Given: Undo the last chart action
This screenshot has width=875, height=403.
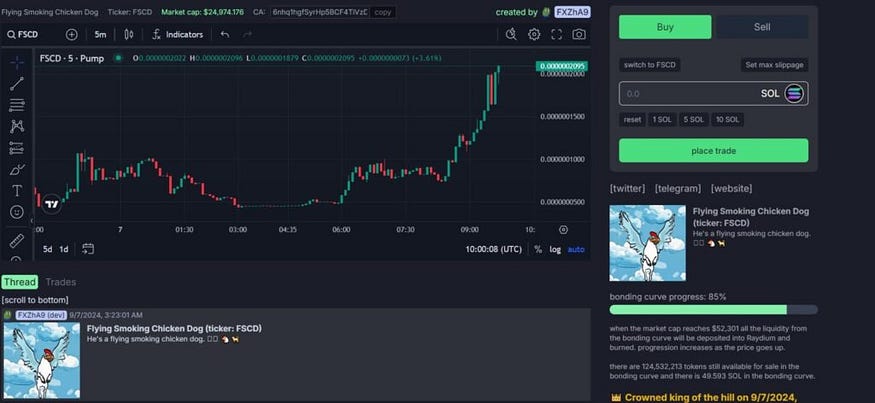Looking at the screenshot, I should click(225, 35).
